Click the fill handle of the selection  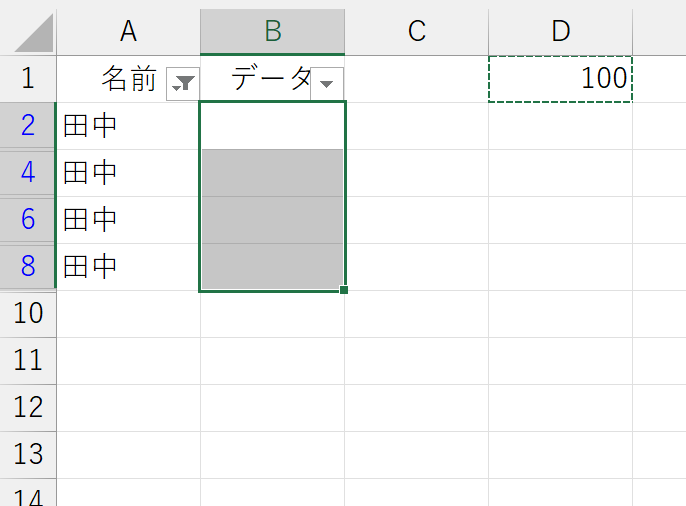coord(344,290)
